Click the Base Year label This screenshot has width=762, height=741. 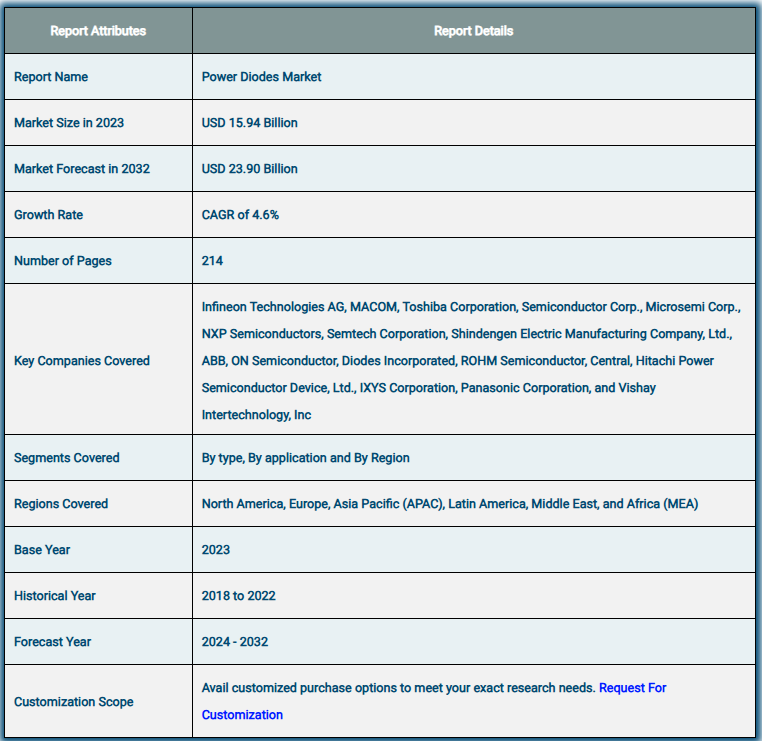(42, 550)
